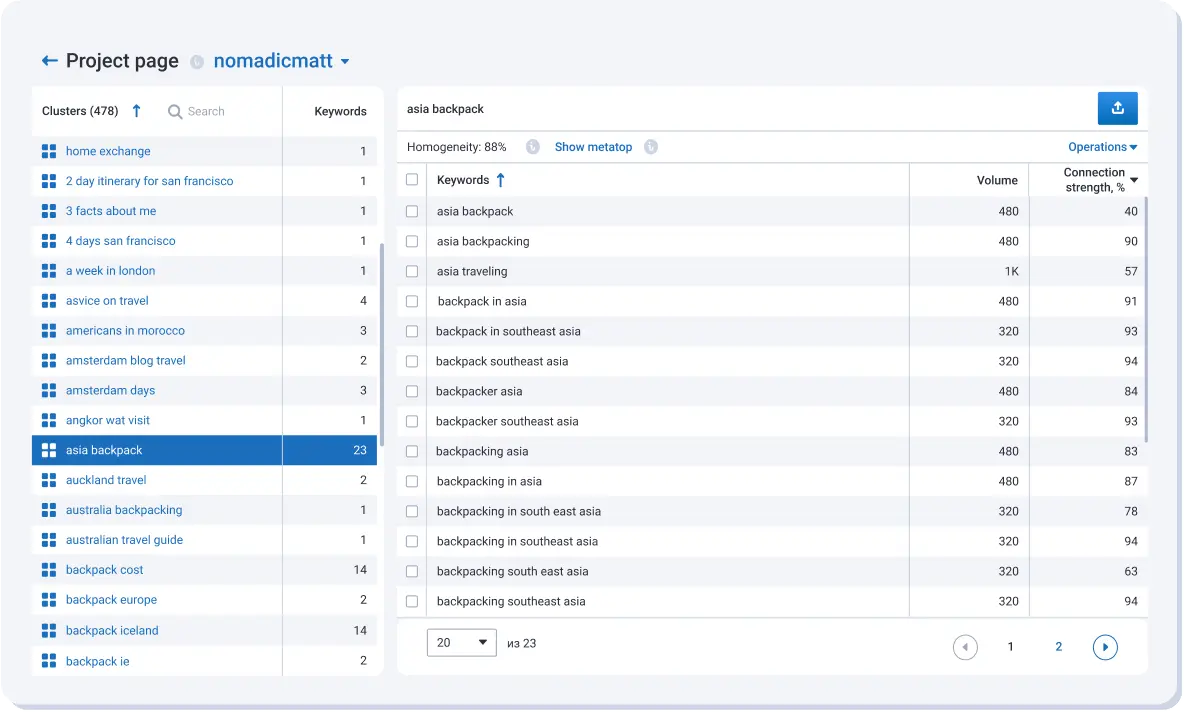1184x712 pixels.
Task: Click the grid icon beside home exchange cluster
Action: click(x=48, y=151)
